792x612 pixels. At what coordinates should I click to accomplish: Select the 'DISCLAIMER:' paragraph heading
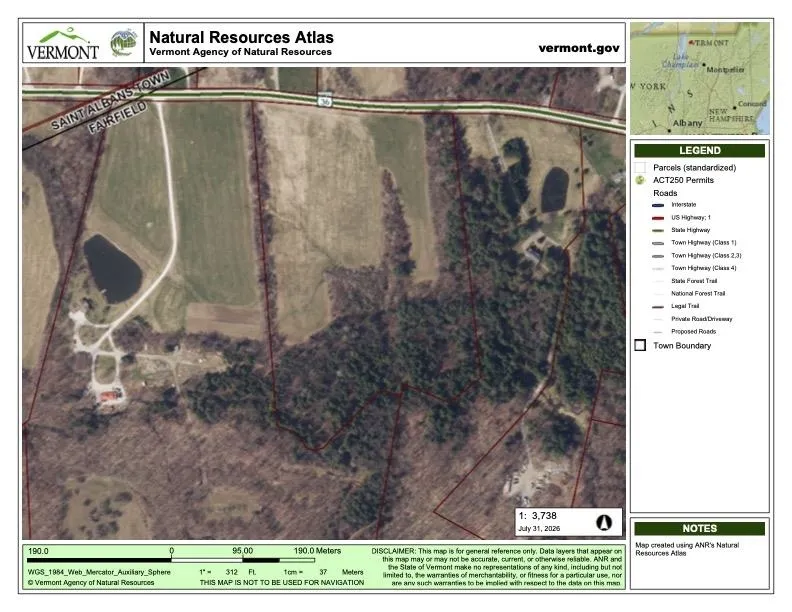click(x=393, y=551)
